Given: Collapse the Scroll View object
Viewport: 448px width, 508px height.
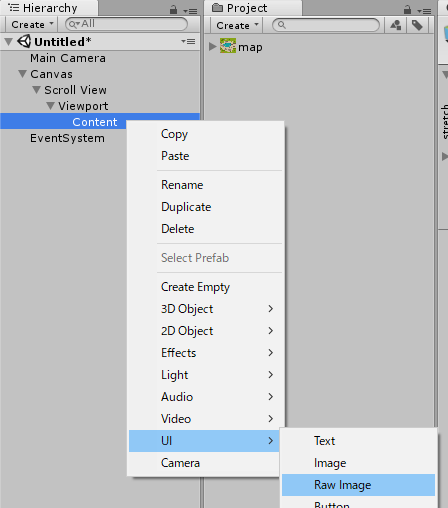Looking at the screenshot, I should (36, 90).
